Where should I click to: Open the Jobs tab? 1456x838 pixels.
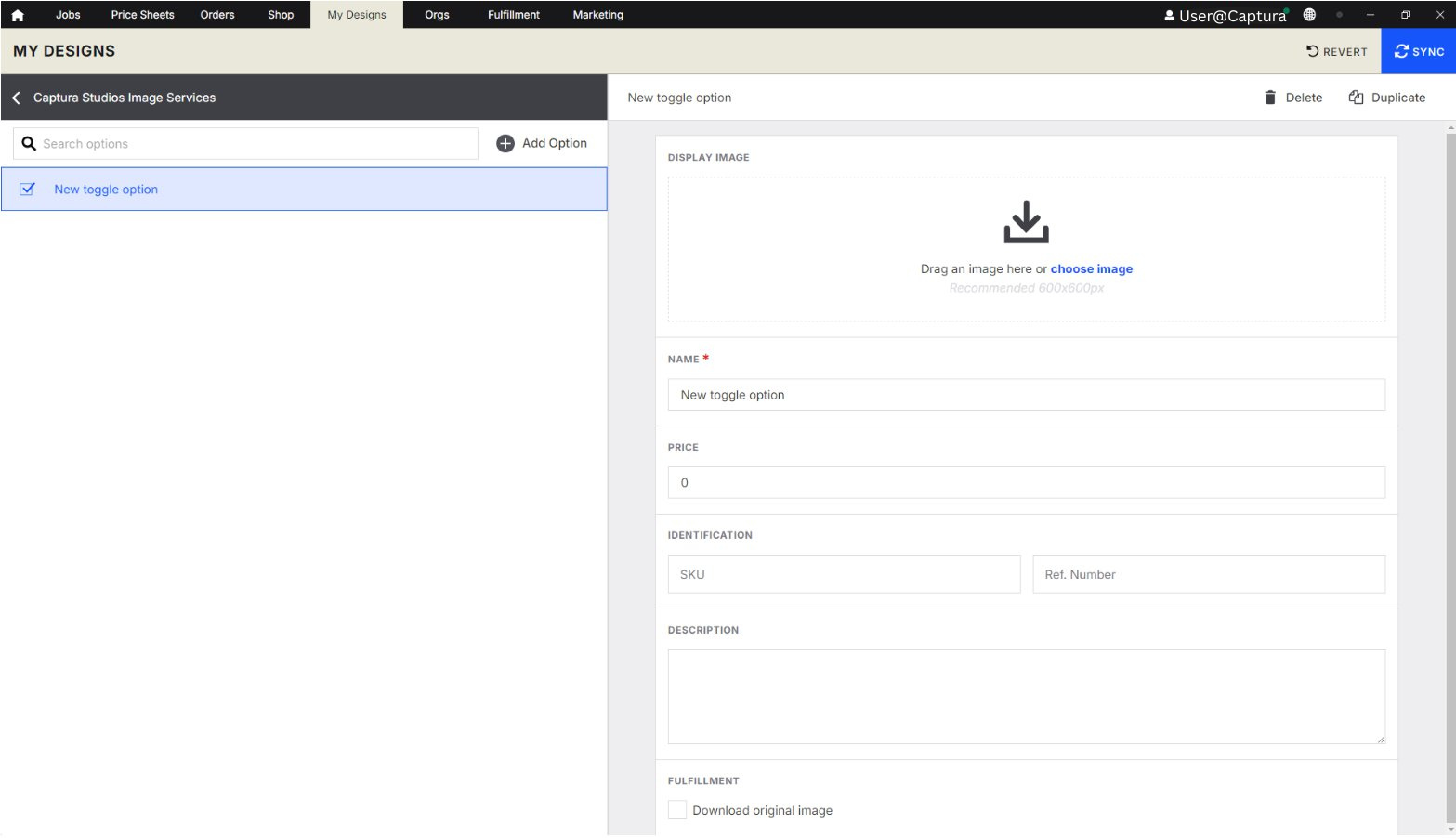point(68,15)
